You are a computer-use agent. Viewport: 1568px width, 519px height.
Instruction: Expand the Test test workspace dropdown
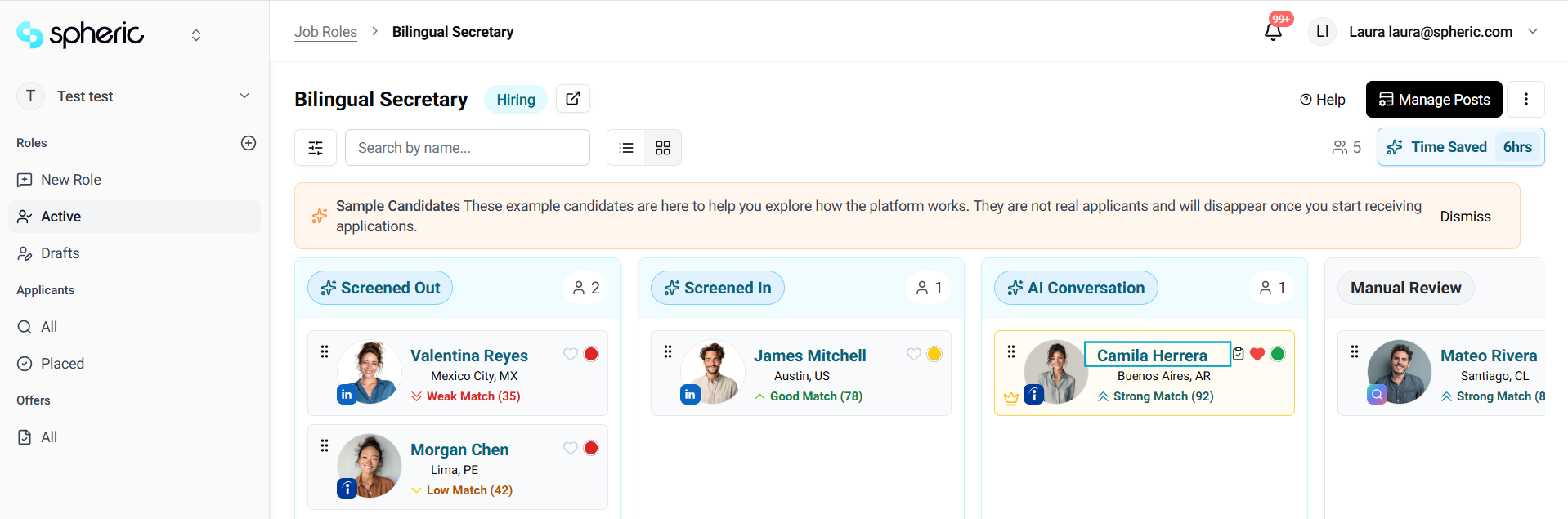coord(244,96)
